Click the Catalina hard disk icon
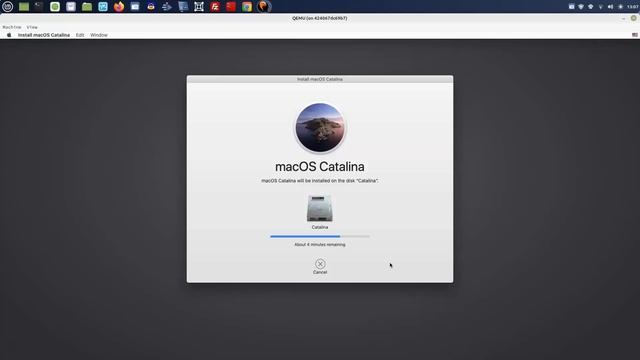640x360 pixels. click(320, 208)
